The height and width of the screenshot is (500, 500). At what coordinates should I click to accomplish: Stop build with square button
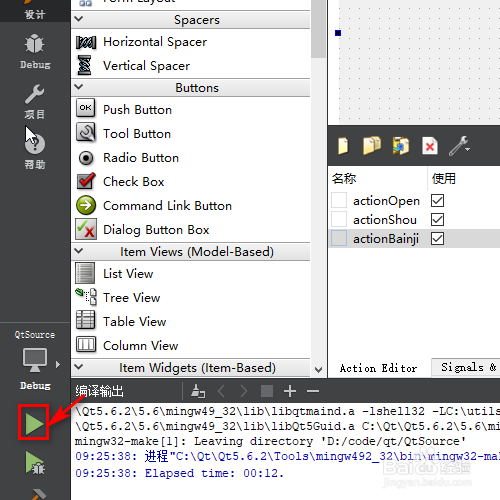267,391
